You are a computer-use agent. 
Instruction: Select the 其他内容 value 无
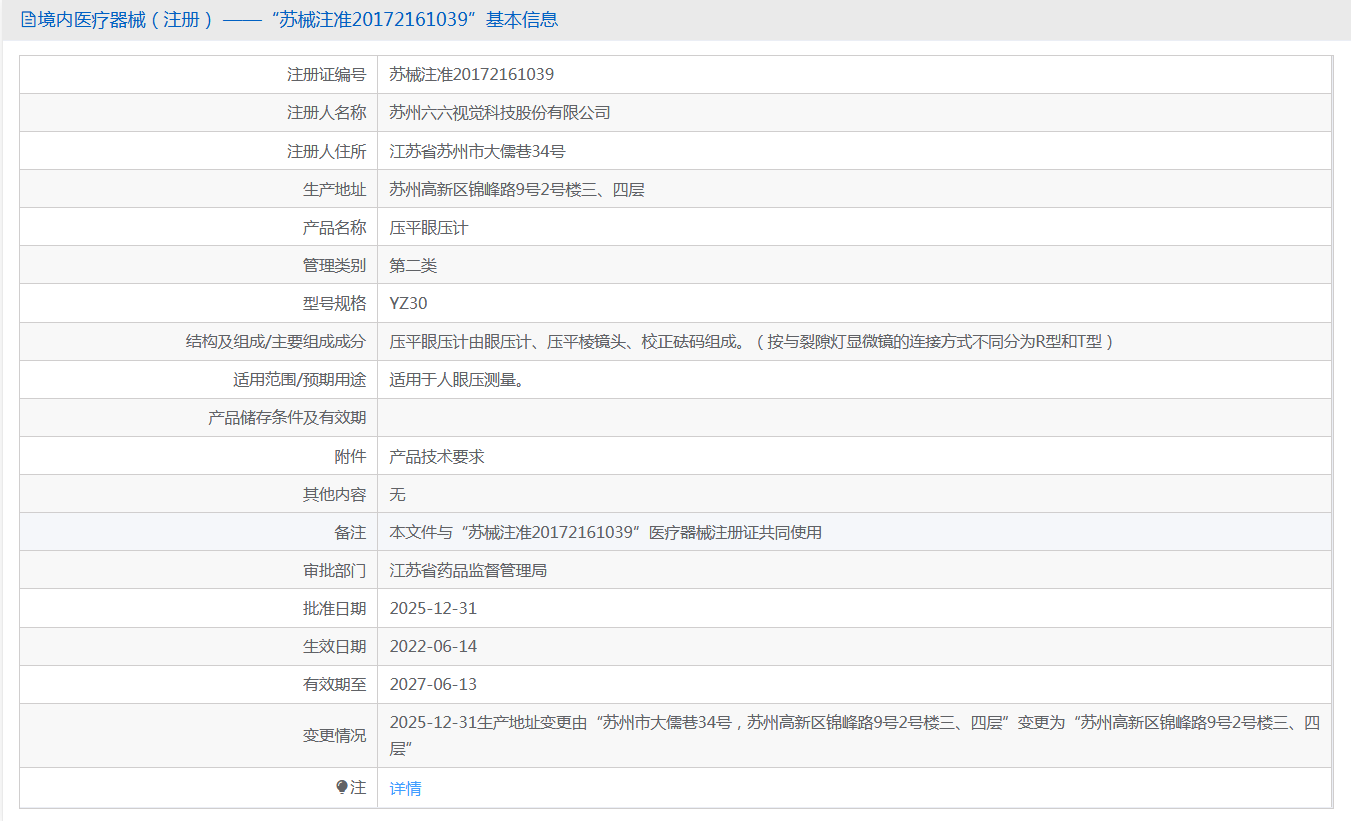[397, 494]
